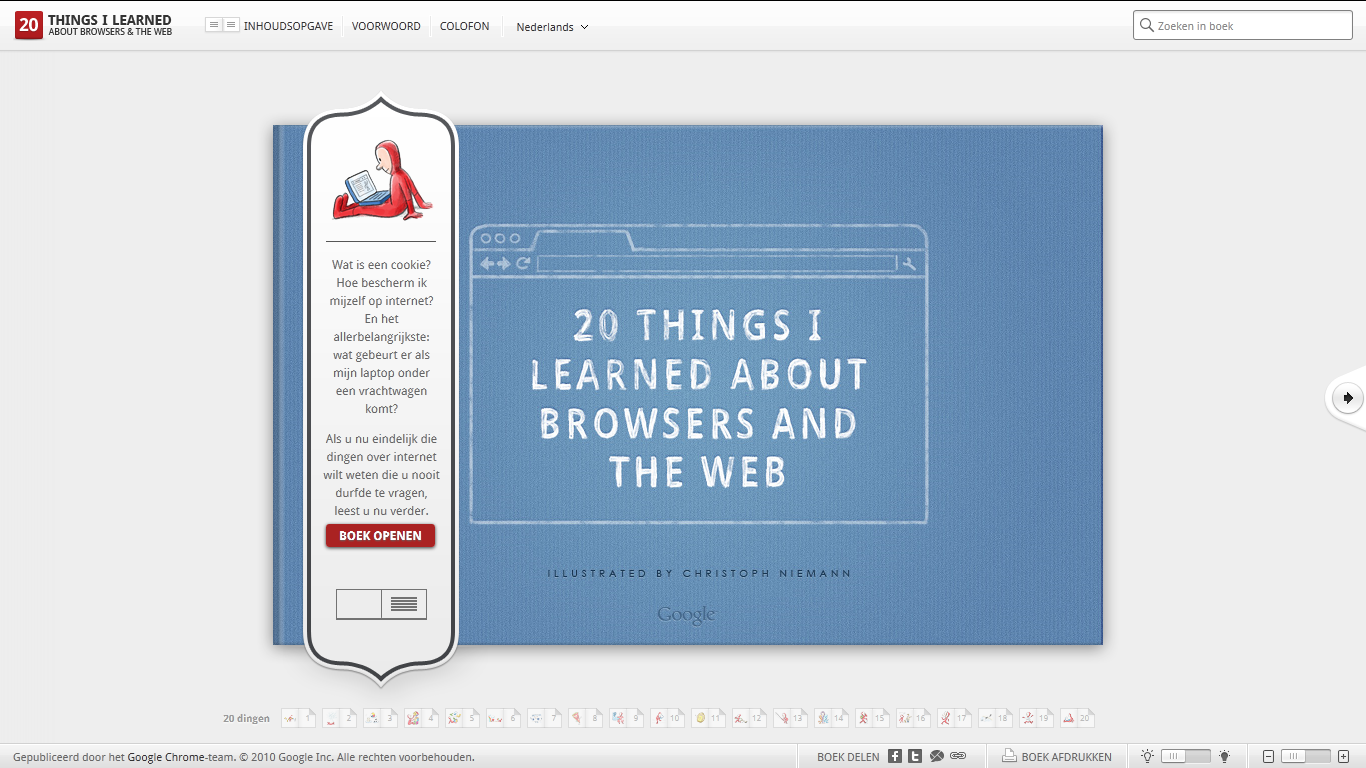Jump to chapter thumbnail 5
This screenshot has height=768, width=1366.
coord(463,718)
